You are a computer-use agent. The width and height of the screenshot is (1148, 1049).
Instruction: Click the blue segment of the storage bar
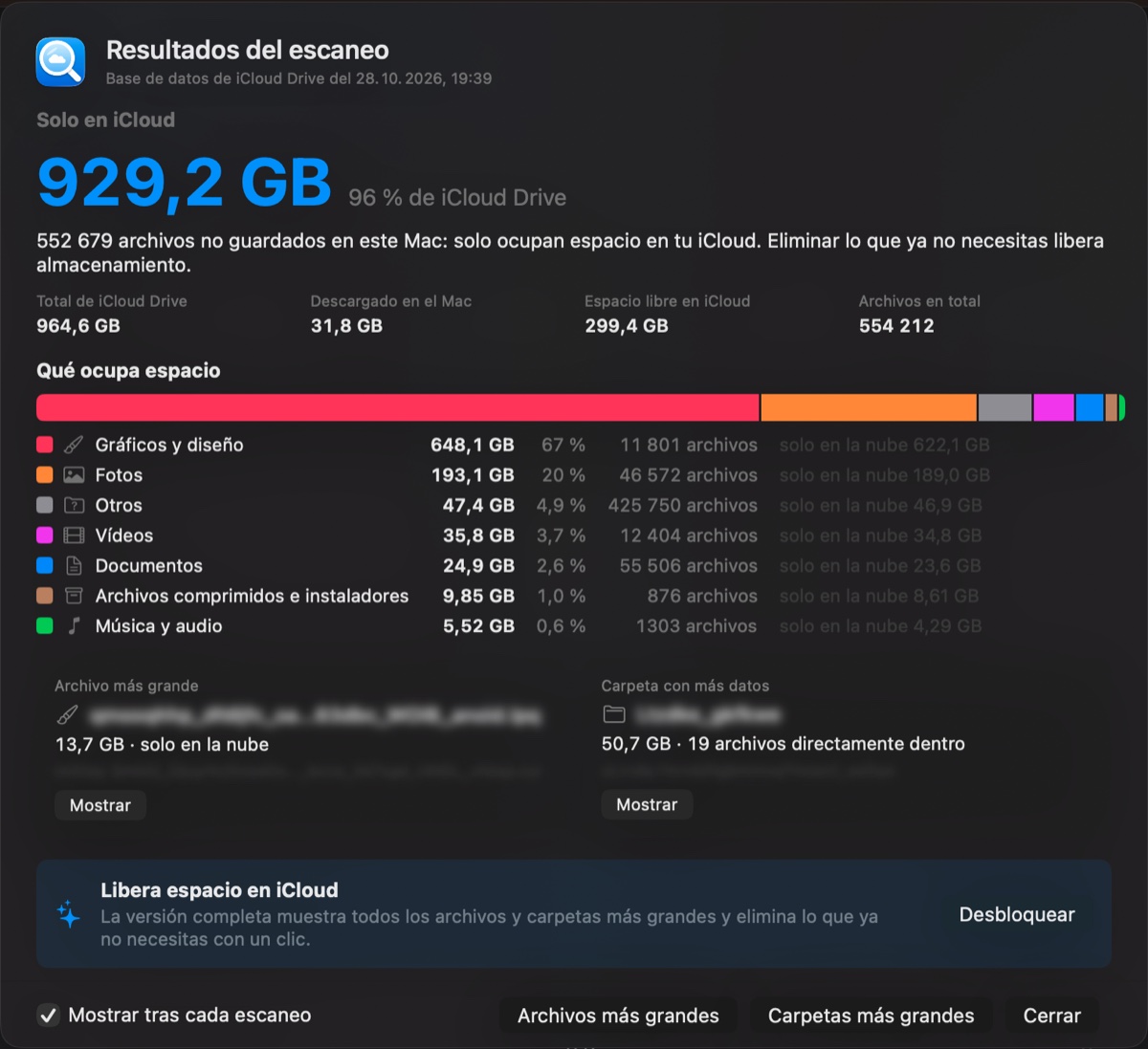1090,407
